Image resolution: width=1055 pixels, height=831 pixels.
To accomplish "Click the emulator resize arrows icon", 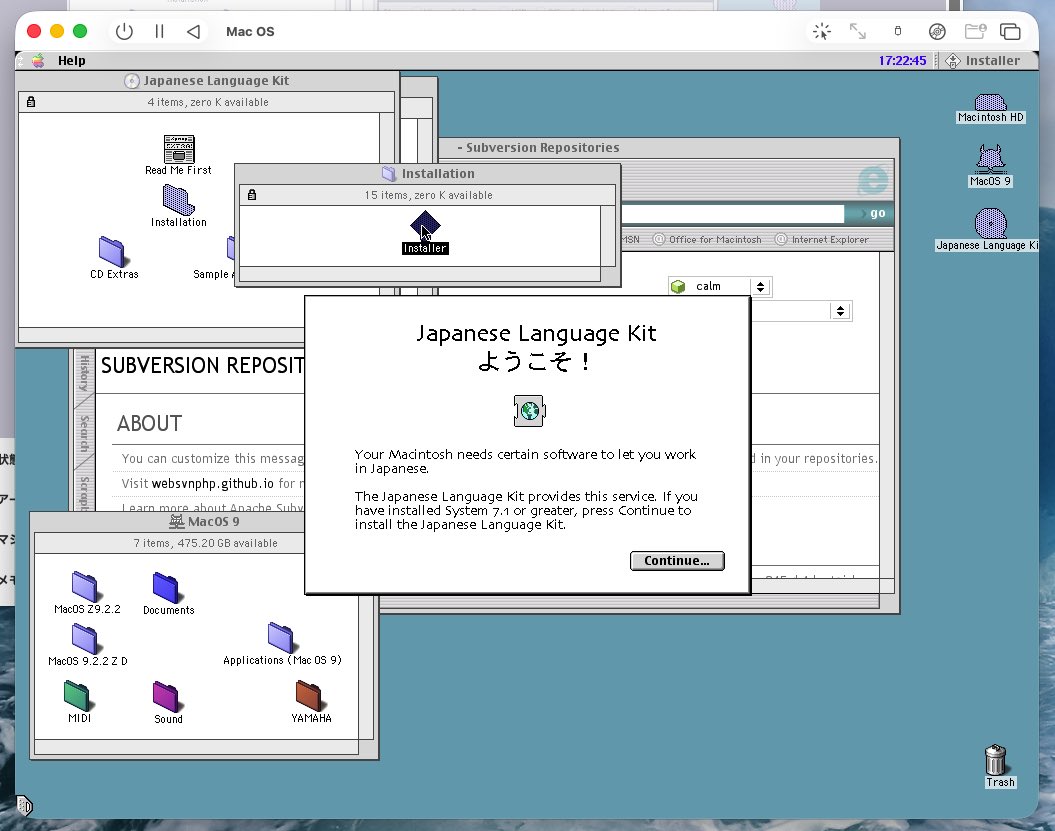I will 857,31.
